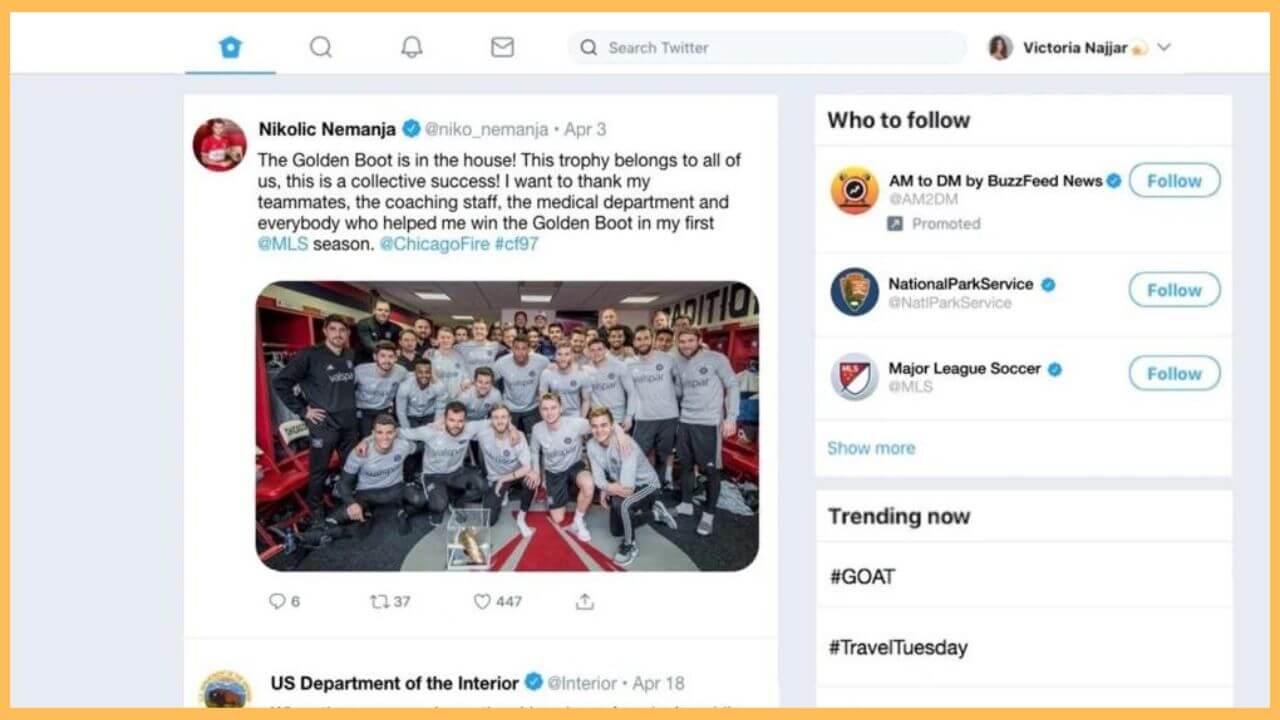Follow NationalParkService account
The height and width of the screenshot is (720, 1280).
[1174, 290]
